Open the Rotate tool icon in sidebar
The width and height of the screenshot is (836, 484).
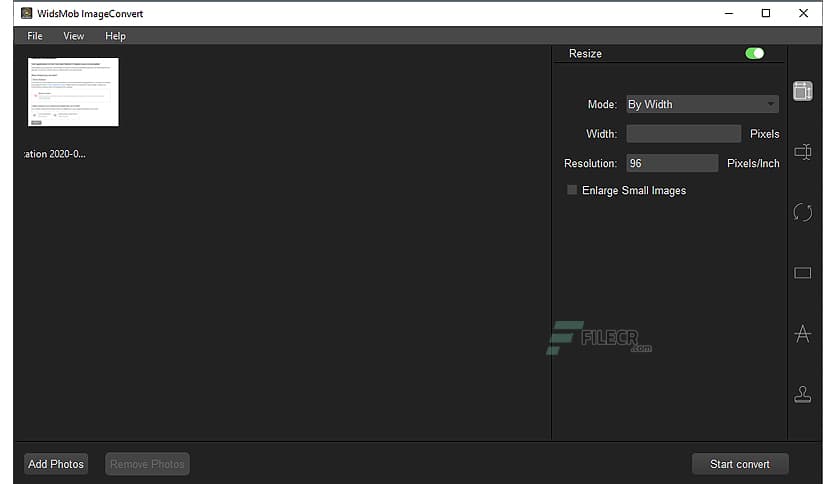[802, 213]
